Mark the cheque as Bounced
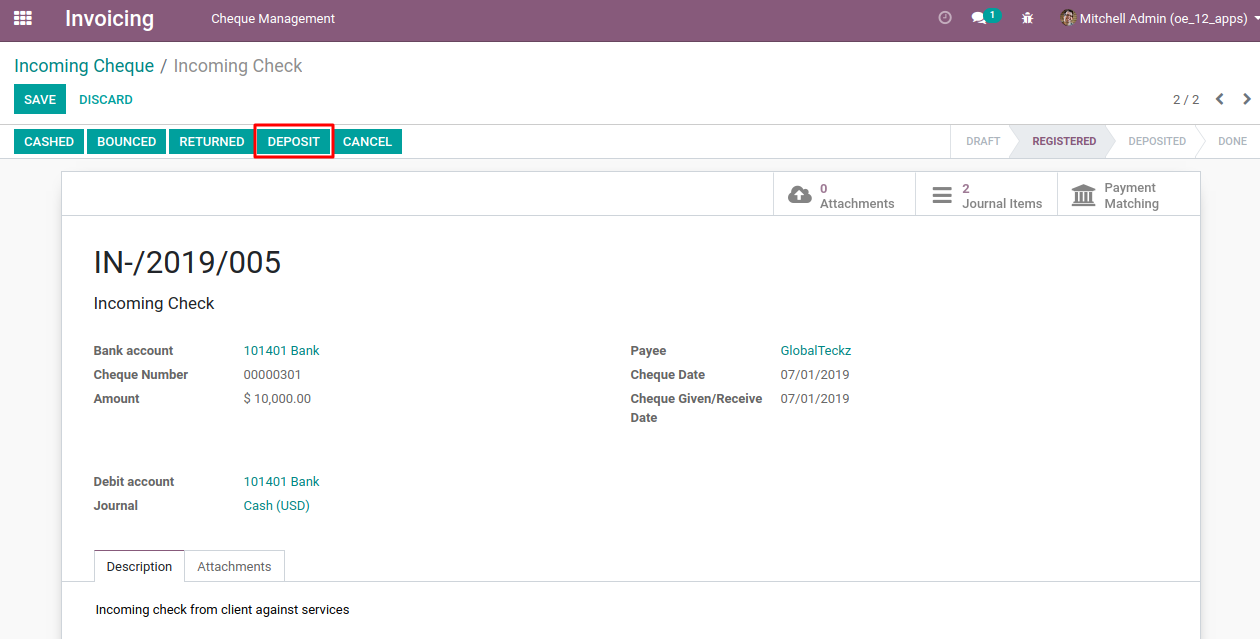Image resolution: width=1260 pixels, height=639 pixels. [127, 142]
